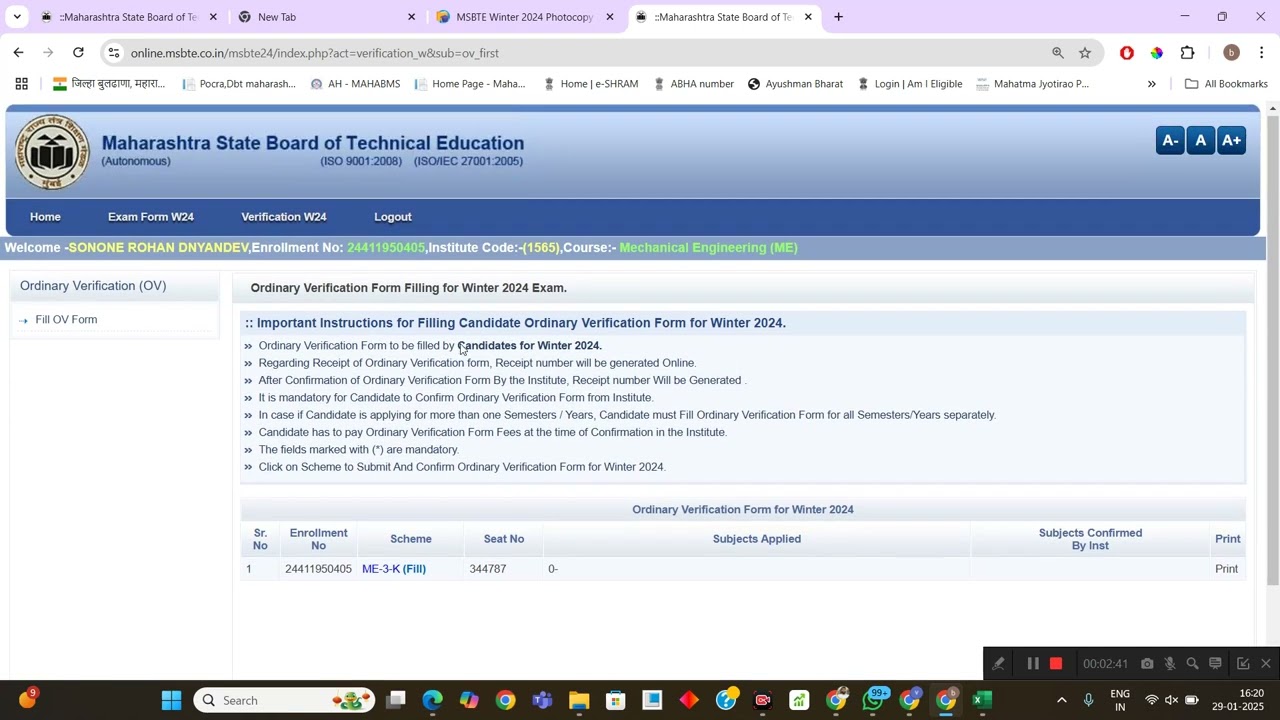The height and width of the screenshot is (720, 1280).
Task: Open the tab search dropdown arrow
Action: [17, 17]
